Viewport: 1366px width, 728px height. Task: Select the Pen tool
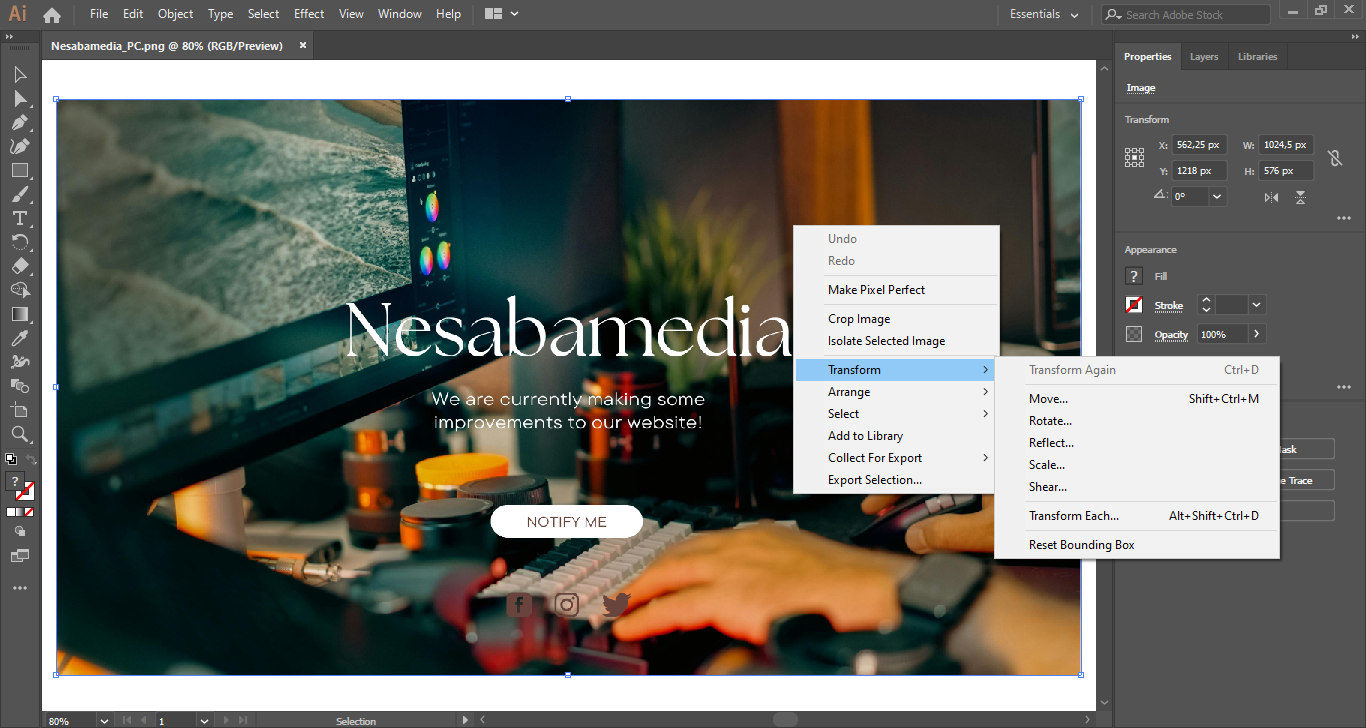20,123
